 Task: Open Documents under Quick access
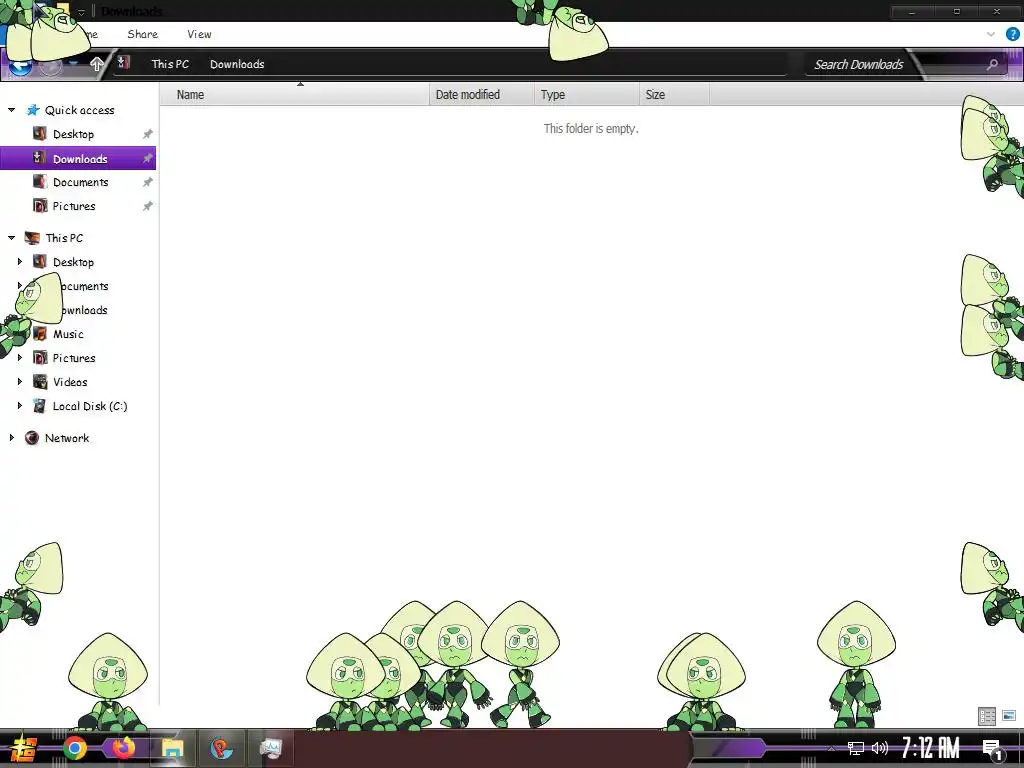80,182
